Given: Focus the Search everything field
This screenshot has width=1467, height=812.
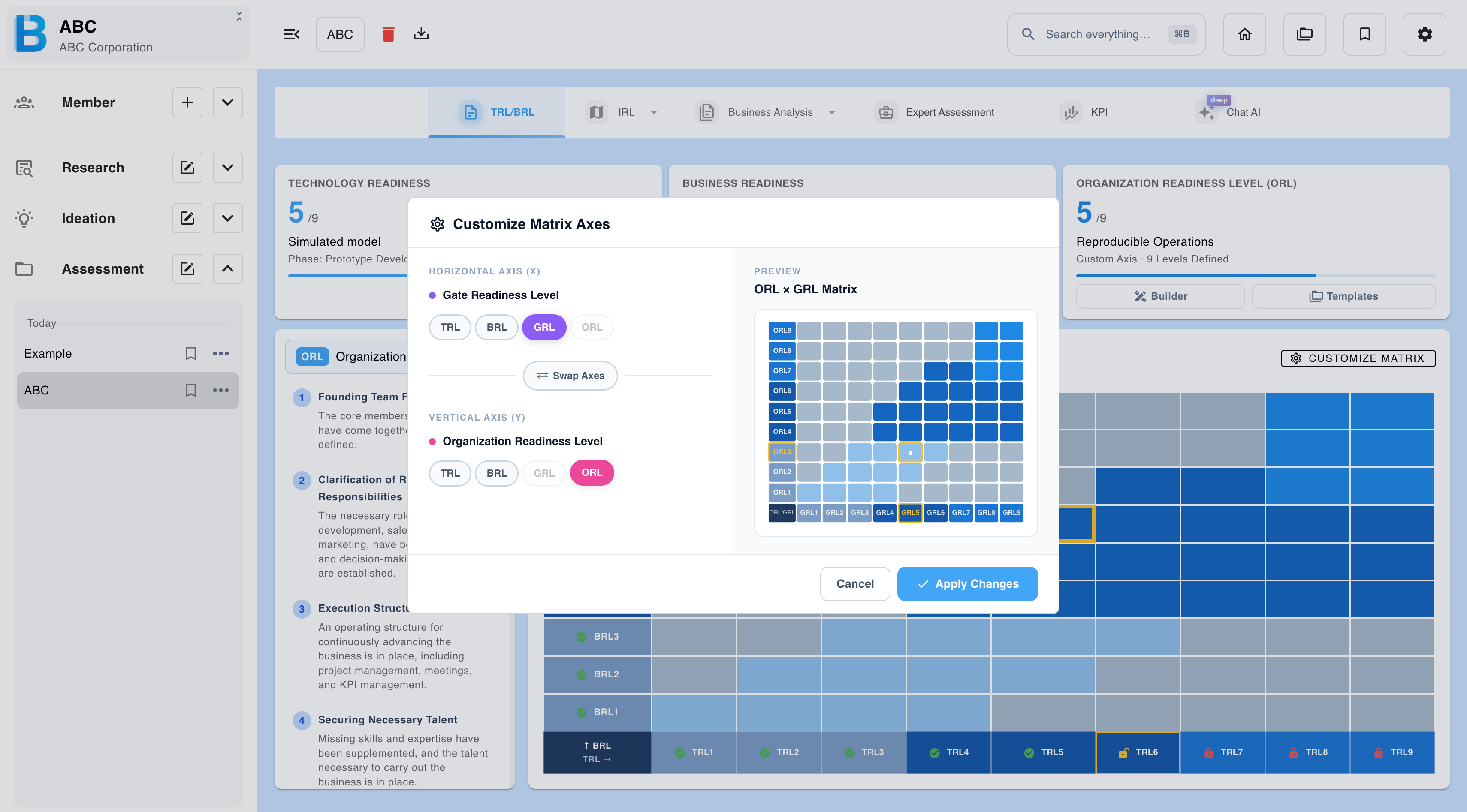Looking at the screenshot, I should tap(1106, 34).
